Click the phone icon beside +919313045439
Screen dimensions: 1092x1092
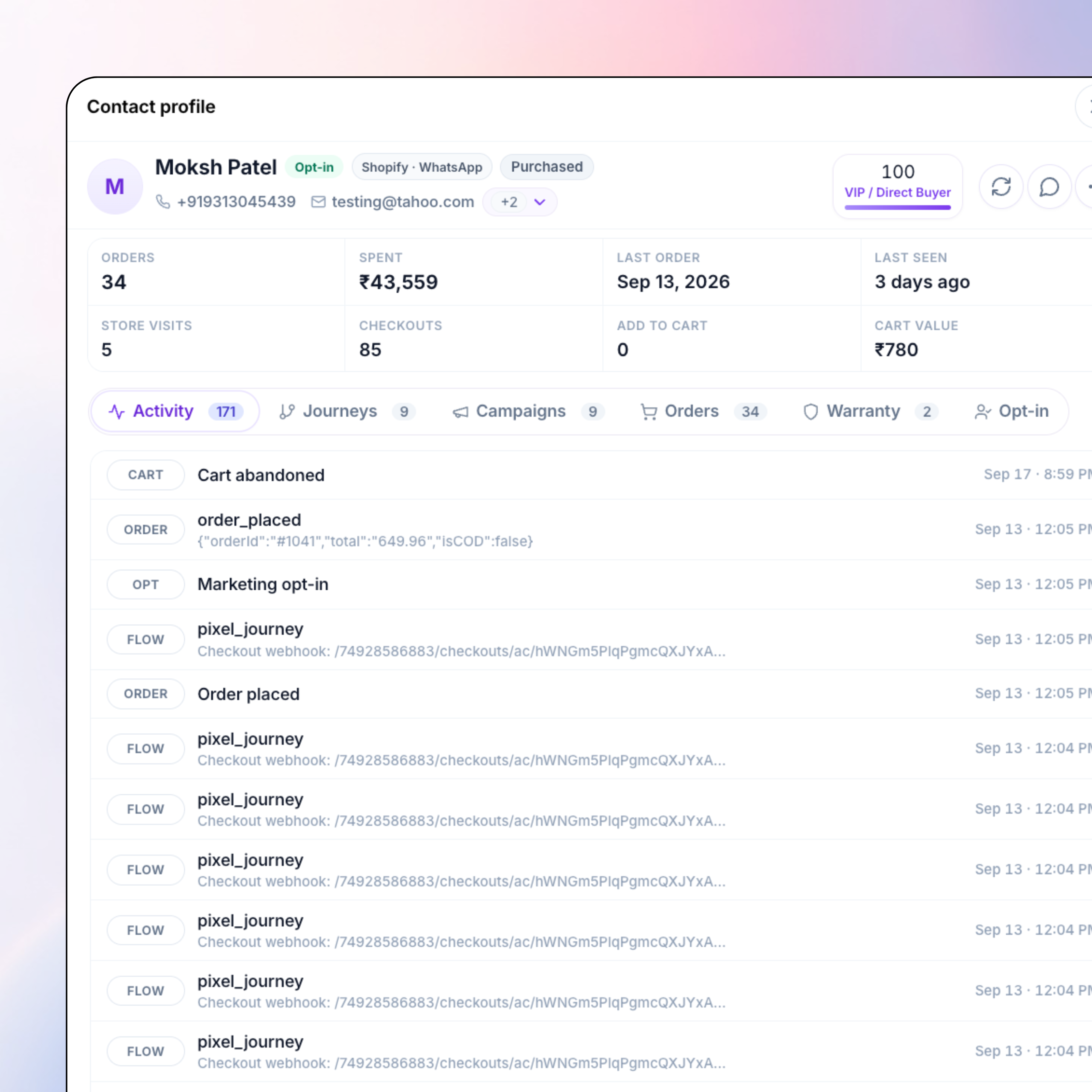(x=163, y=202)
